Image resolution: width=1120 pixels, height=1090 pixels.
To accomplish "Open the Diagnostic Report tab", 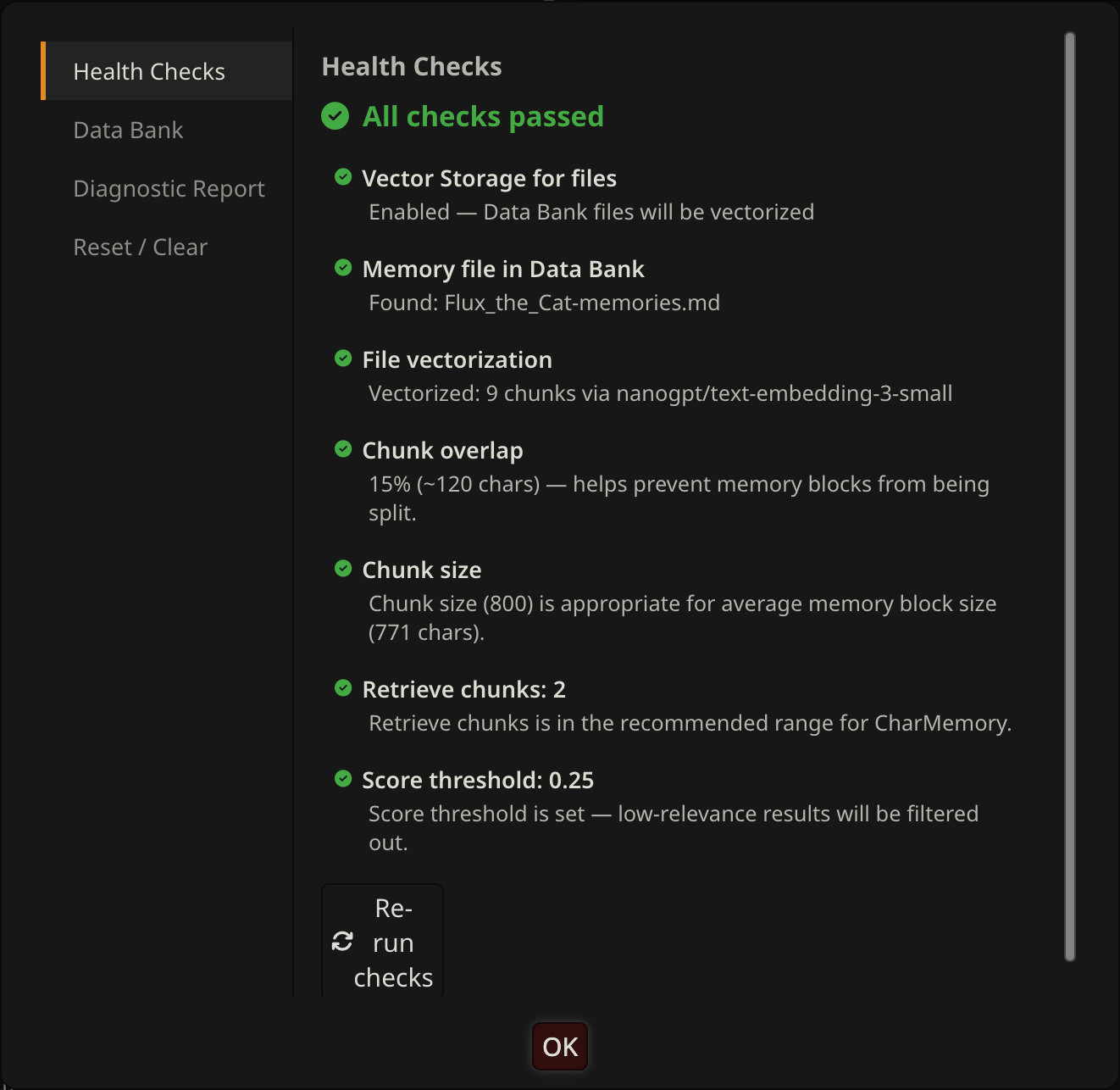I will (169, 188).
